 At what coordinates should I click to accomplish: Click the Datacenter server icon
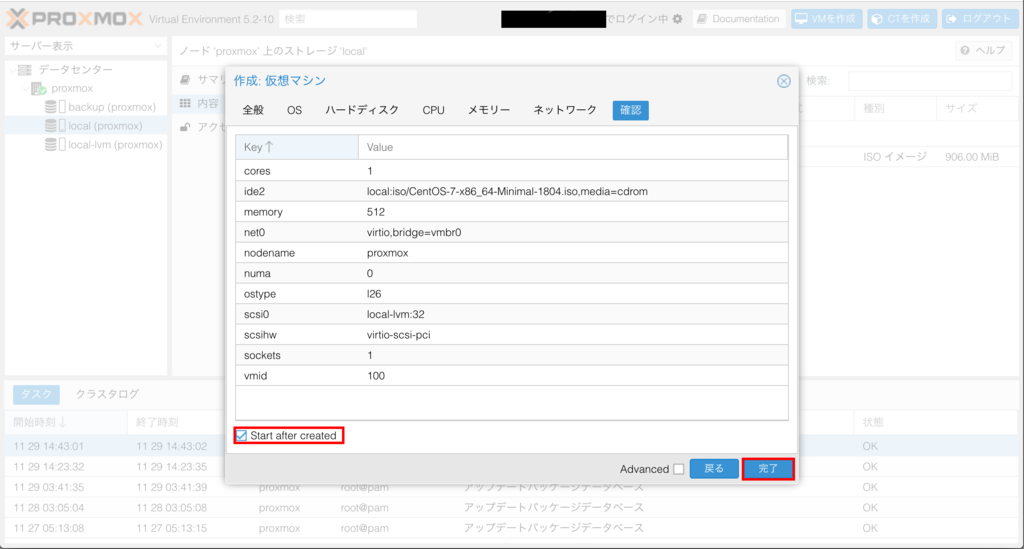point(25,70)
